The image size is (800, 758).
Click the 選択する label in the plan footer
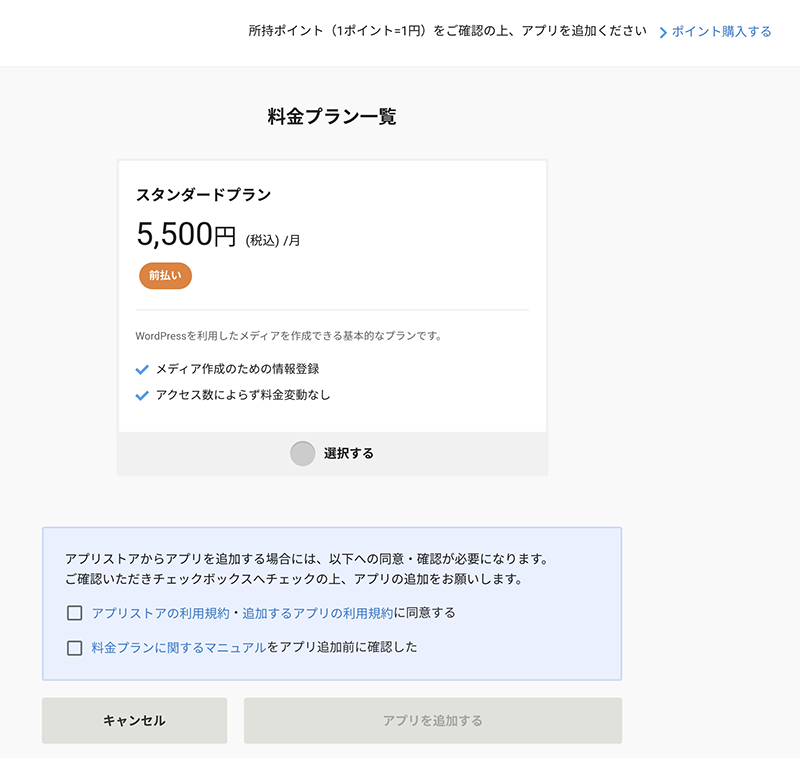pyautogui.click(x=348, y=453)
